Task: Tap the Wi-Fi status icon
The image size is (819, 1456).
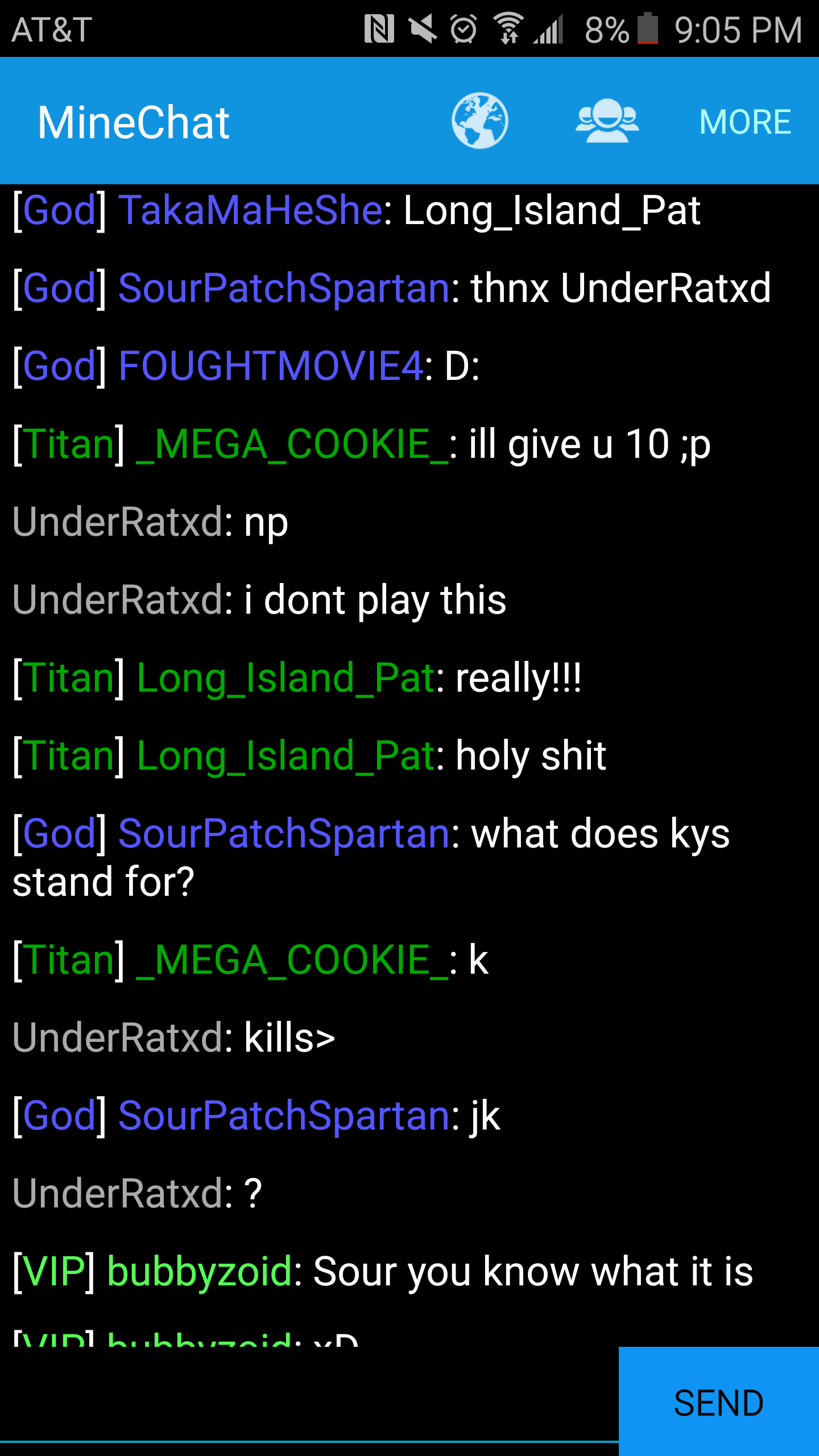Action: [x=508, y=29]
